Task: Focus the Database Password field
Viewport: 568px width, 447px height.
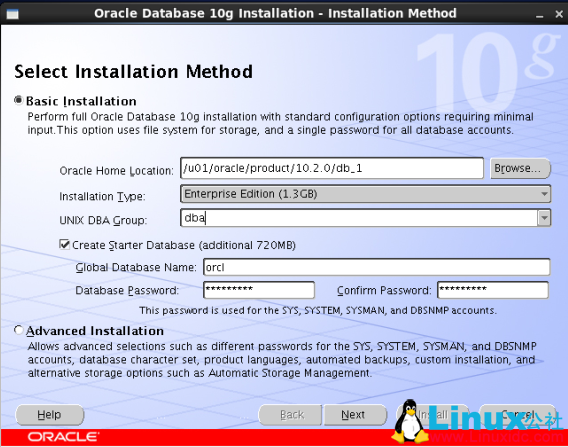Action: click(x=259, y=290)
